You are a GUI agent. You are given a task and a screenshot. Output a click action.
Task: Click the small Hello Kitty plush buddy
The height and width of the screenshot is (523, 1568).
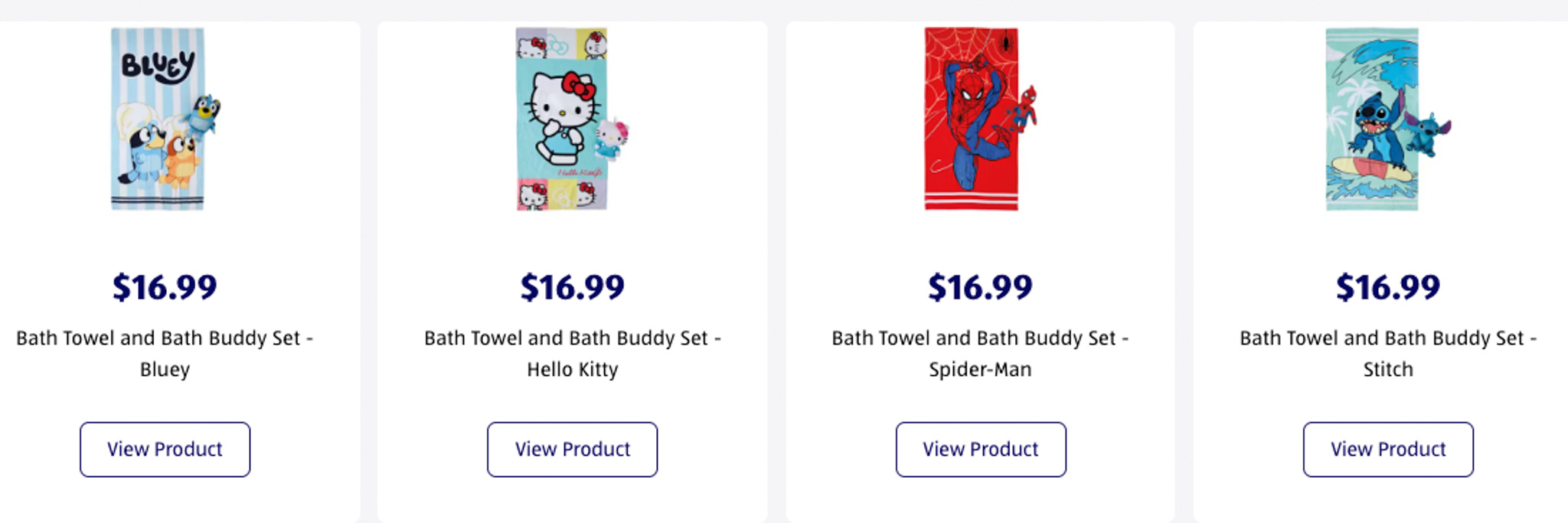coord(612,139)
